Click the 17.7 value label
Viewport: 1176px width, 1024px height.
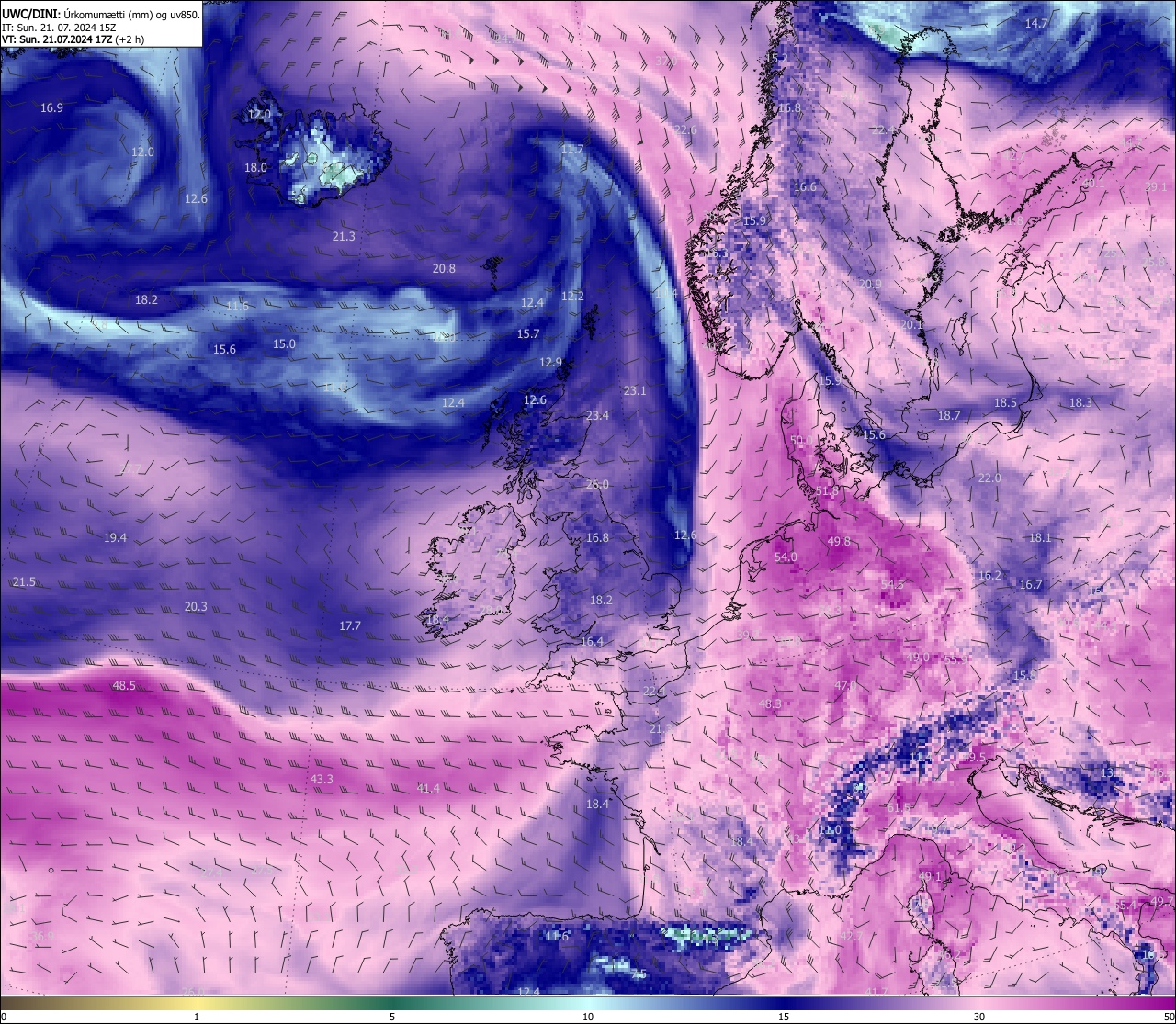tap(350, 626)
